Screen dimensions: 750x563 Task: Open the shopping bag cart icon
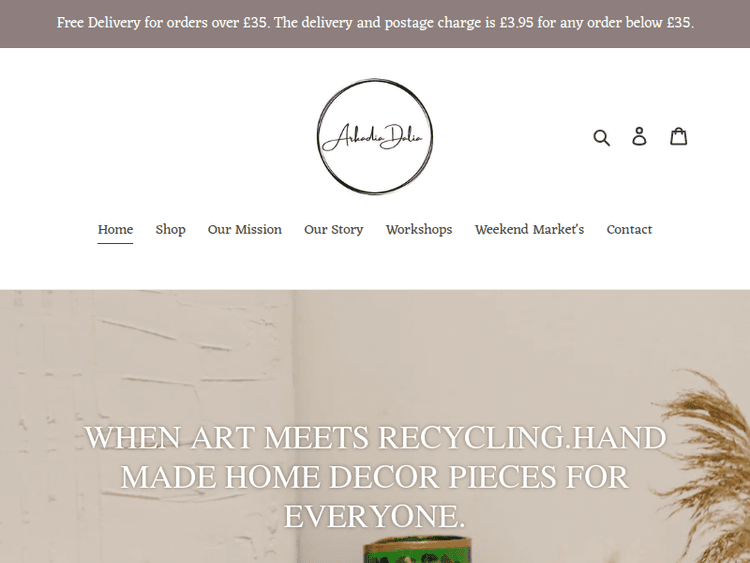click(x=678, y=136)
